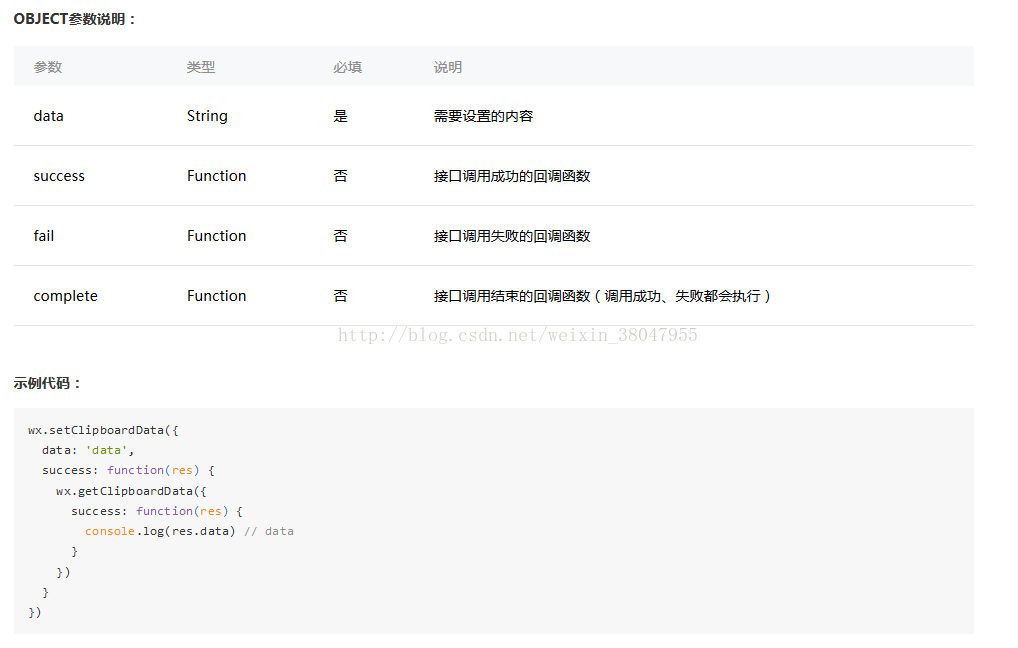The height and width of the screenshot is (648, 1018).
Task: Select the '参数' column header
Action: tap(48, 67)
